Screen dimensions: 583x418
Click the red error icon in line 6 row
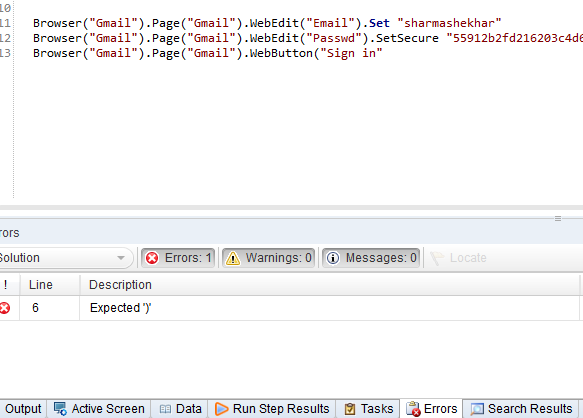(x=5, y=308)
